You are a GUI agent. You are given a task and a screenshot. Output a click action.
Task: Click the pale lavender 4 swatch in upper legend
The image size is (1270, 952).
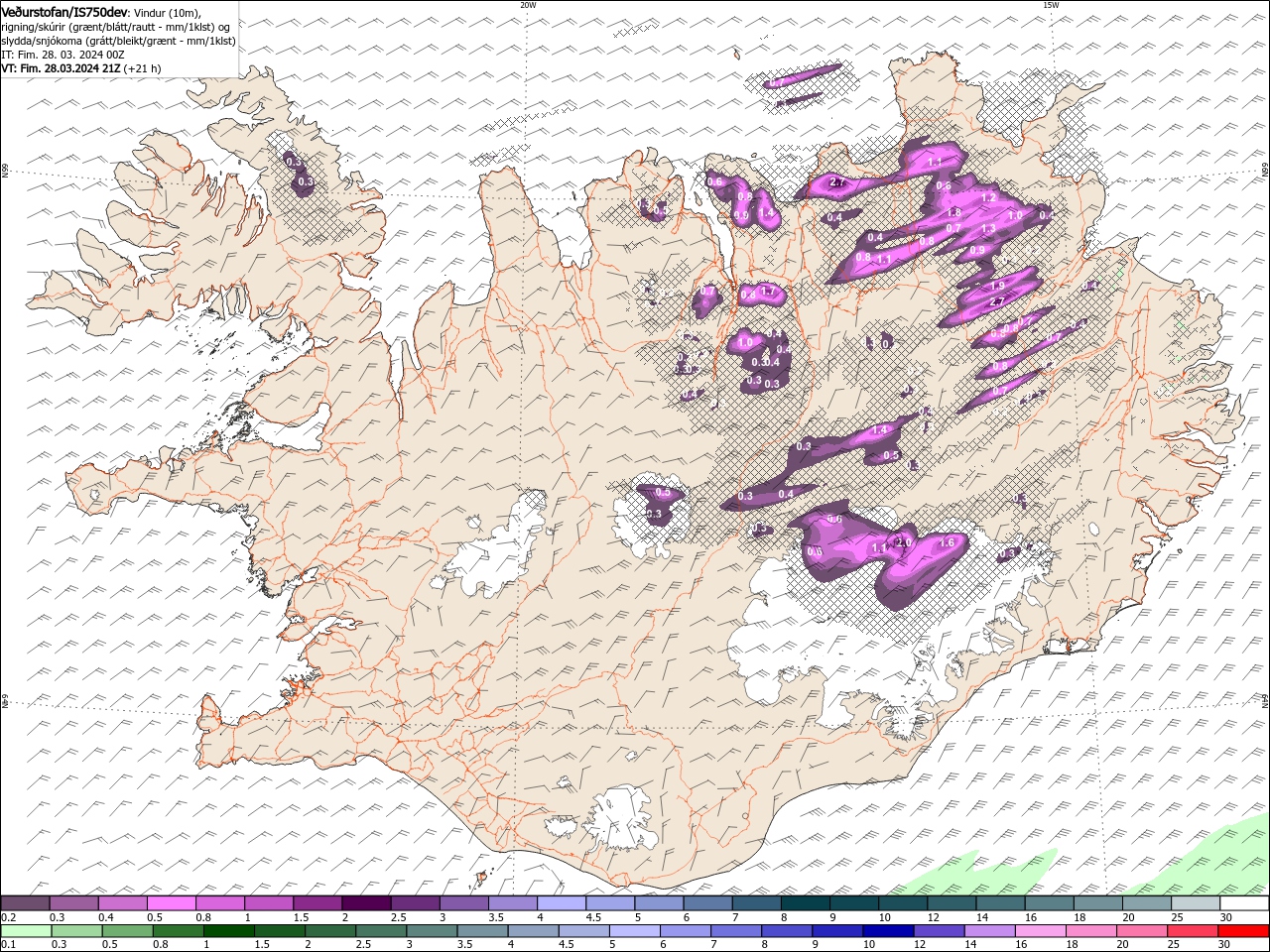click(x=562, y=903)
